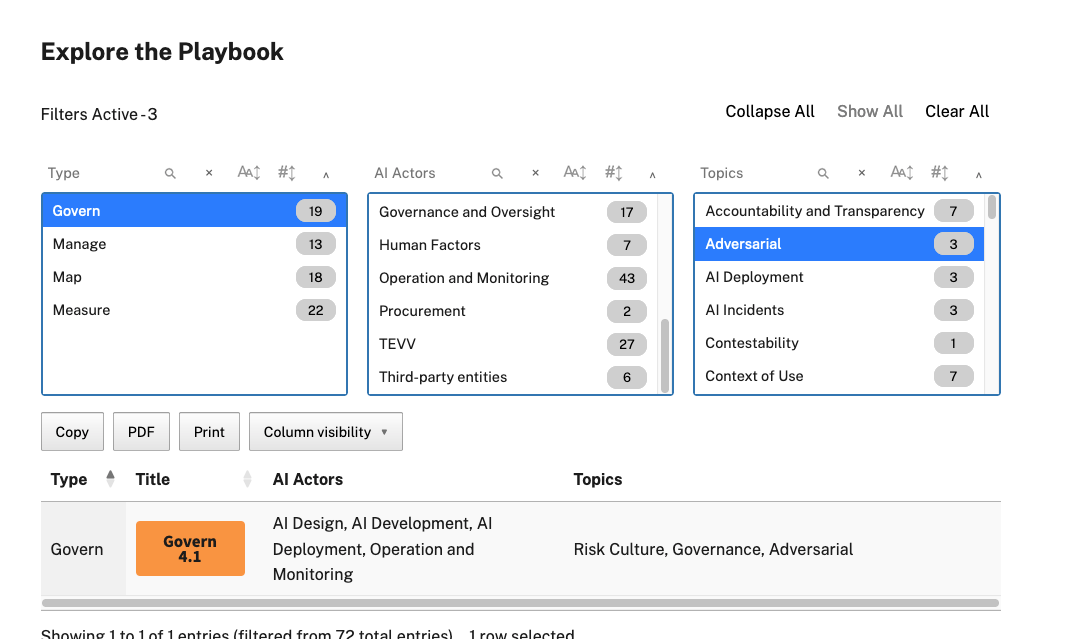Click the Govern count badge 19
The height and width of the screenshot is (639, 1074).
[316, 211]
